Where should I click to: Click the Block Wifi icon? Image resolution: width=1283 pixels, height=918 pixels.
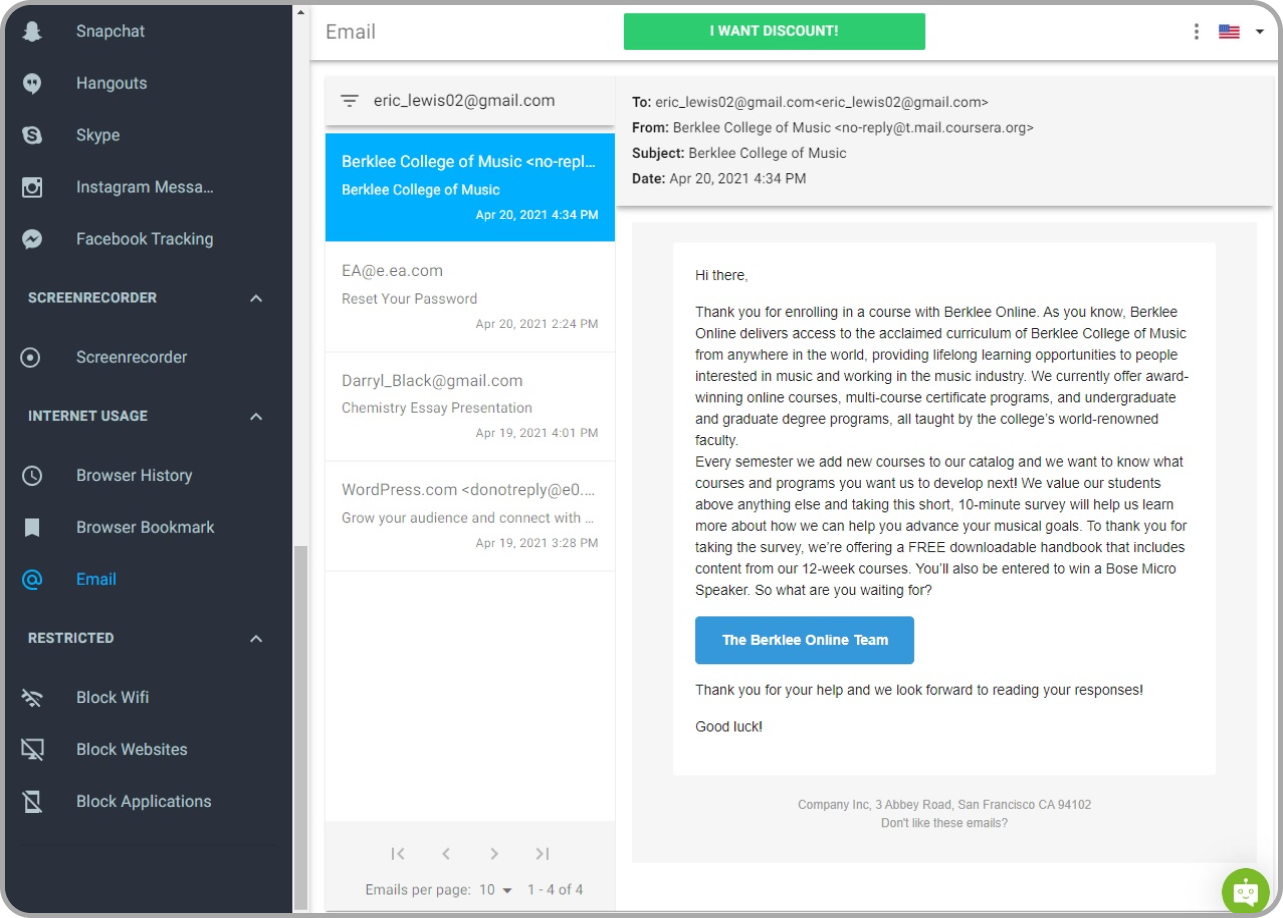point(32,698)
